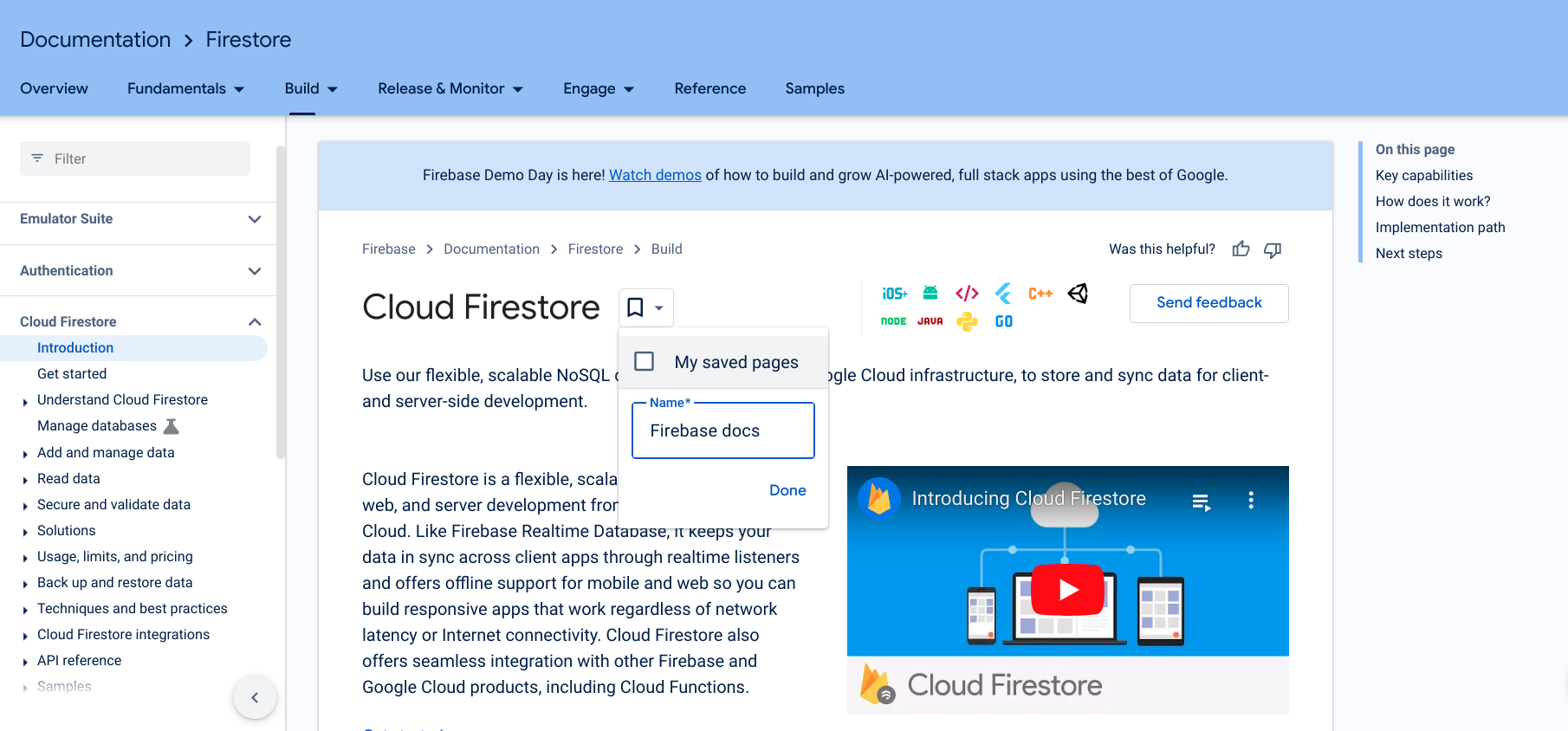Open the bookmark dropdown next to title
This screenshot has width=1568, height=731.
tap(646, 307)
